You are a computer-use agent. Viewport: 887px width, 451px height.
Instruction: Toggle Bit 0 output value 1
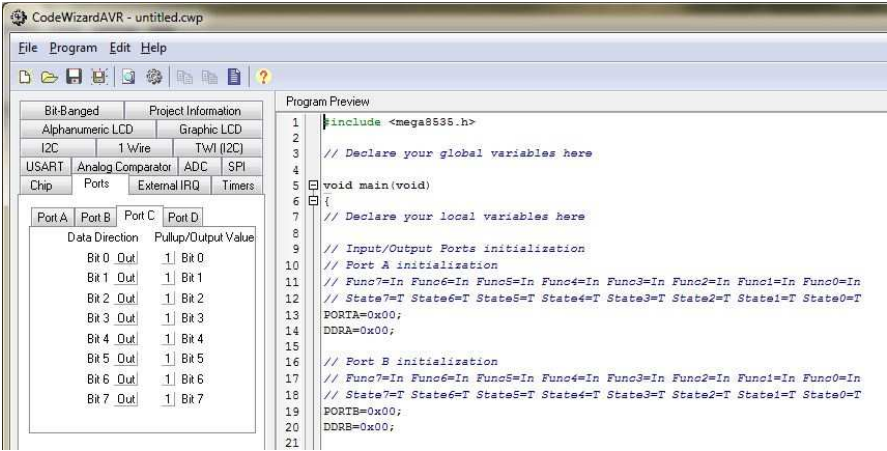tap(168, 258)
